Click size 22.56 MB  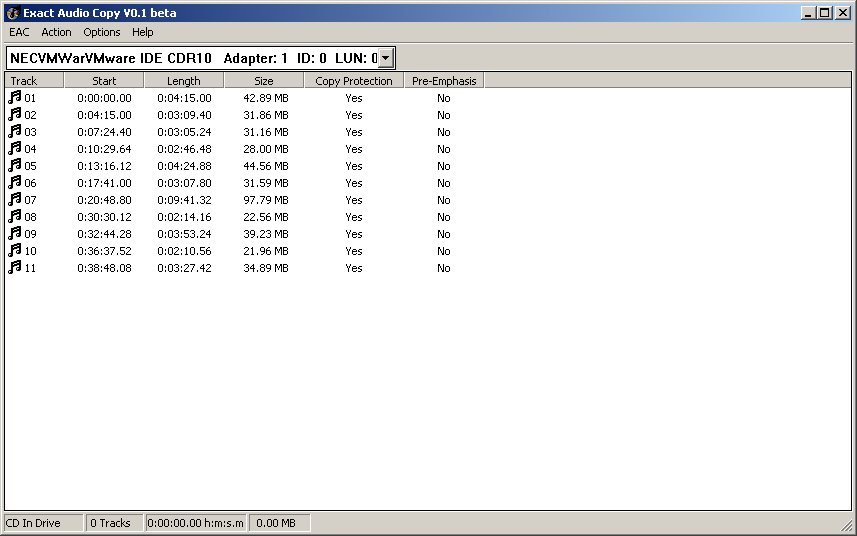pos(266,217)
